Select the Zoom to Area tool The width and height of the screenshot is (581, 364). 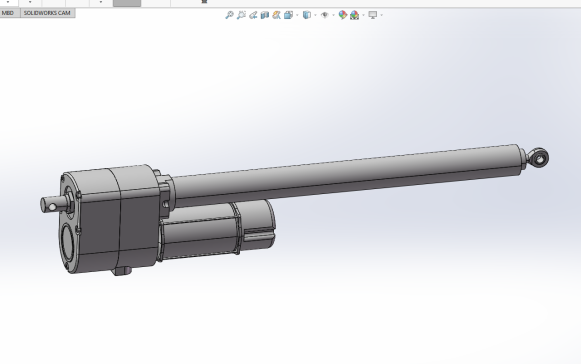tap(241, 15)
